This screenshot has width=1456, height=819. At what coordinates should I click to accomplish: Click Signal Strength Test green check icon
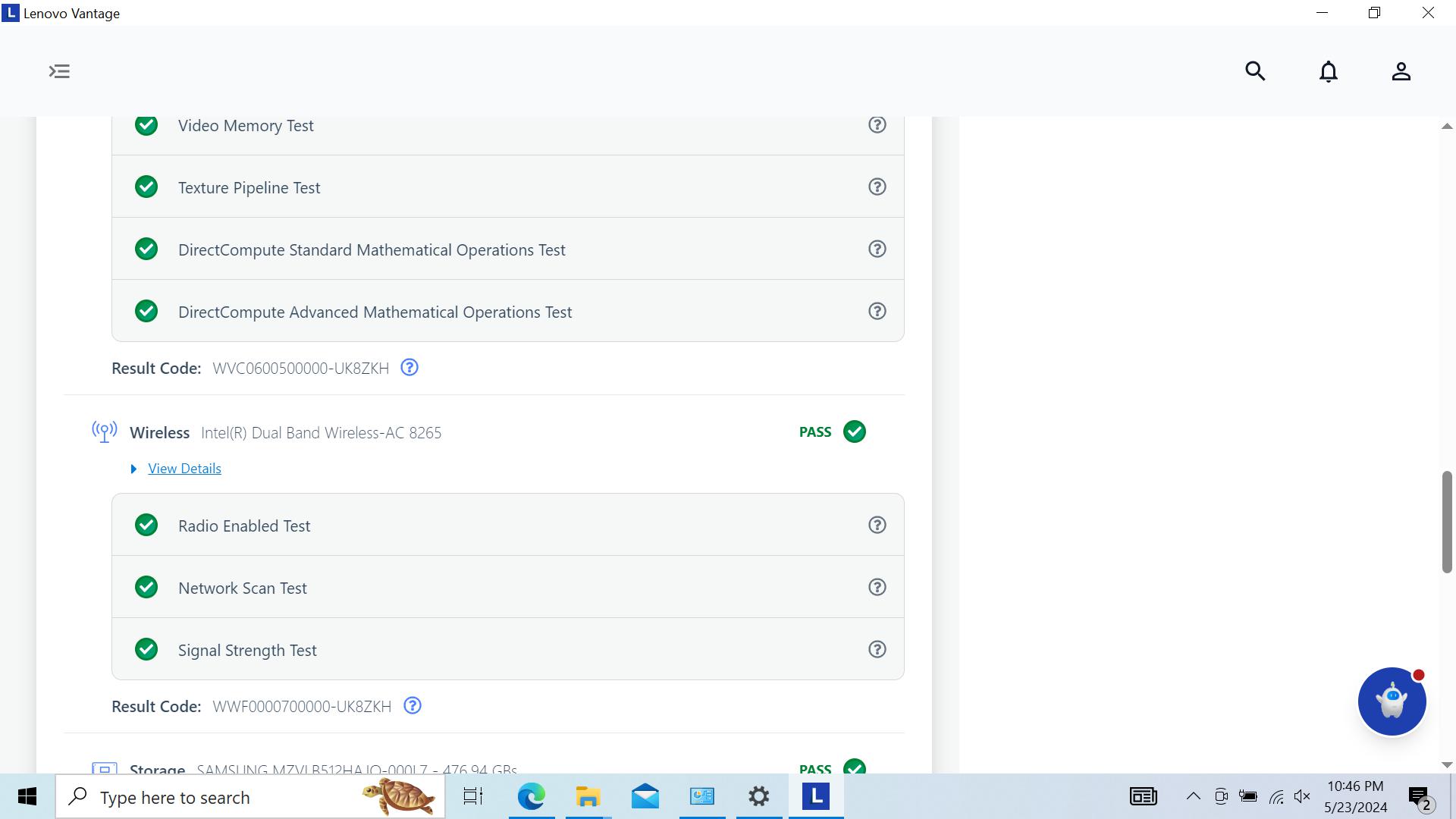click(146, 650)
